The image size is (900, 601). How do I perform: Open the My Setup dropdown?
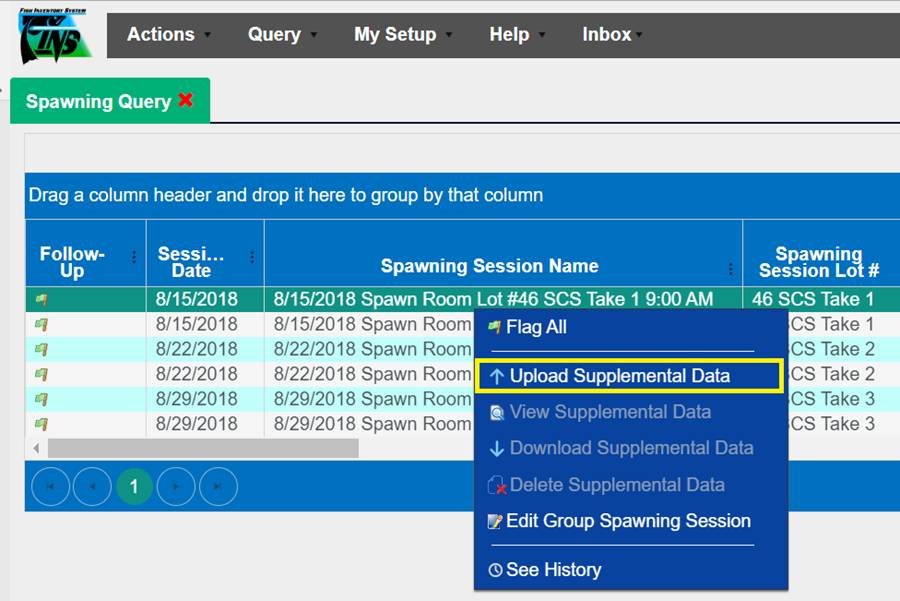[x=402, y=34]
